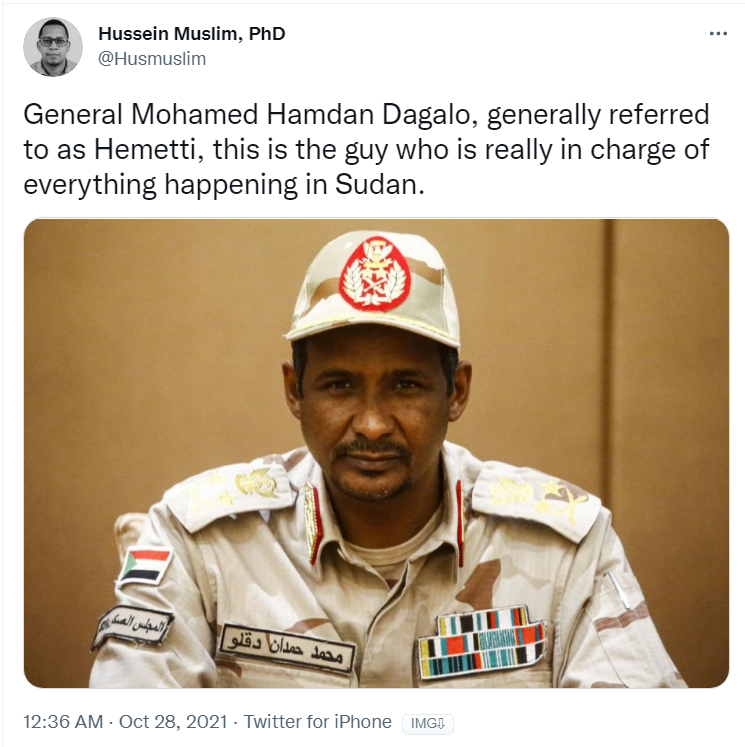Click the down arrow inside the IMG badge
This screenshot has height=747, width=745.
(x=440, y=724)
